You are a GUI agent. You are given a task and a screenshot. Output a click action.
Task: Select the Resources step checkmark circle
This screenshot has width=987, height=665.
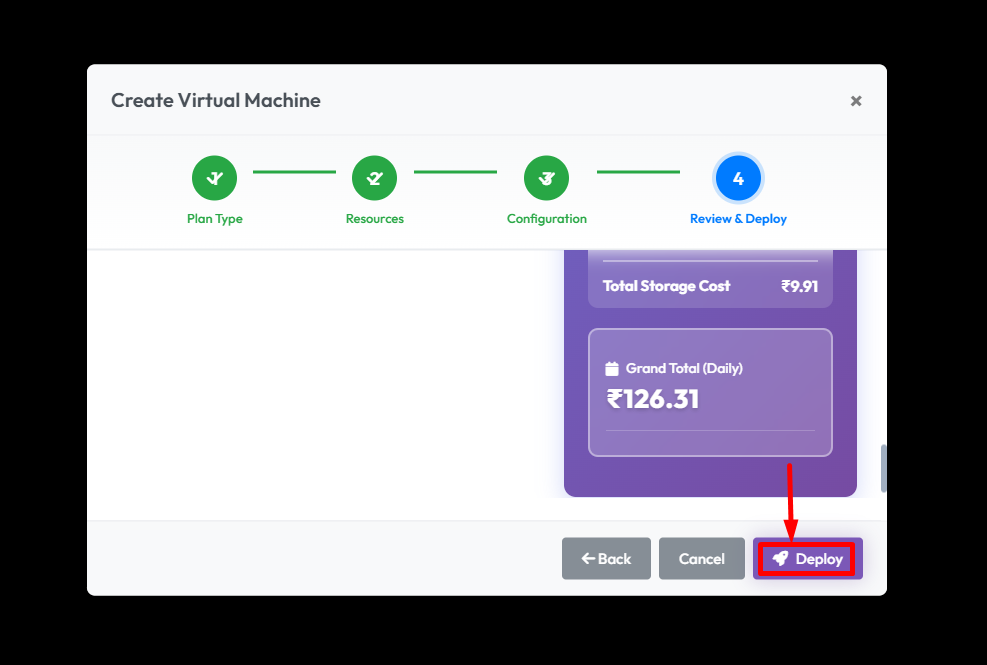(374, 178)
